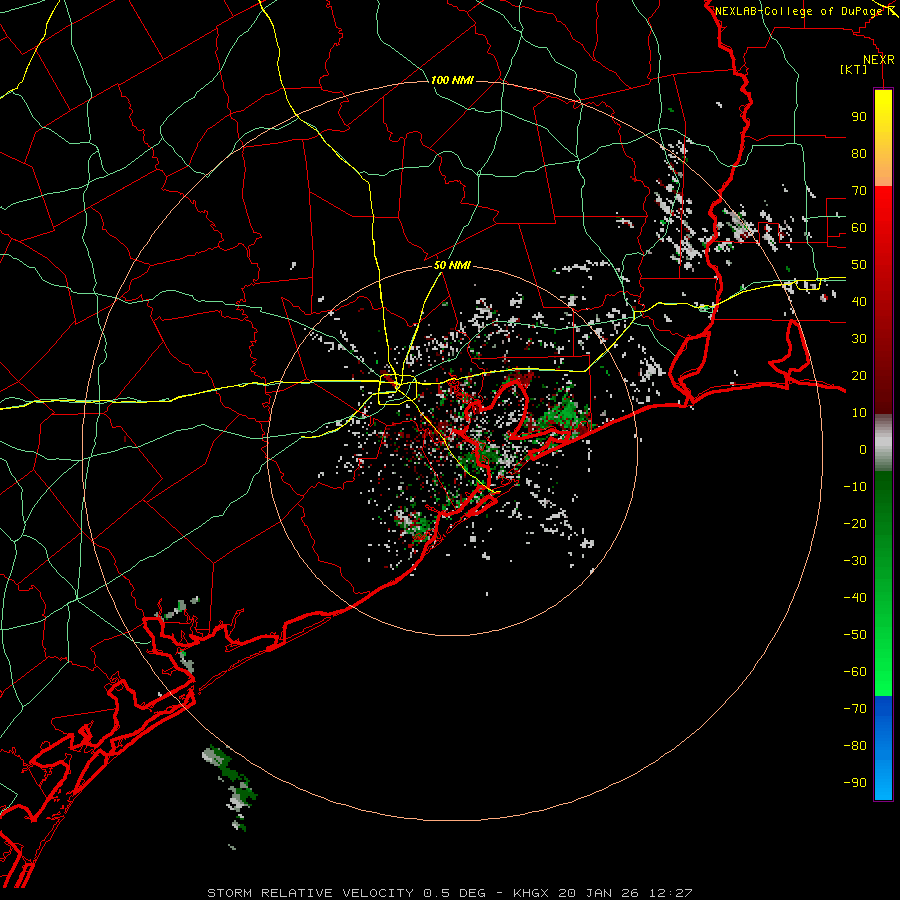This screenshot has width=900, height=900.
Task: Click the 90 value on velocity scale
Action: click(x=859, y=117)
